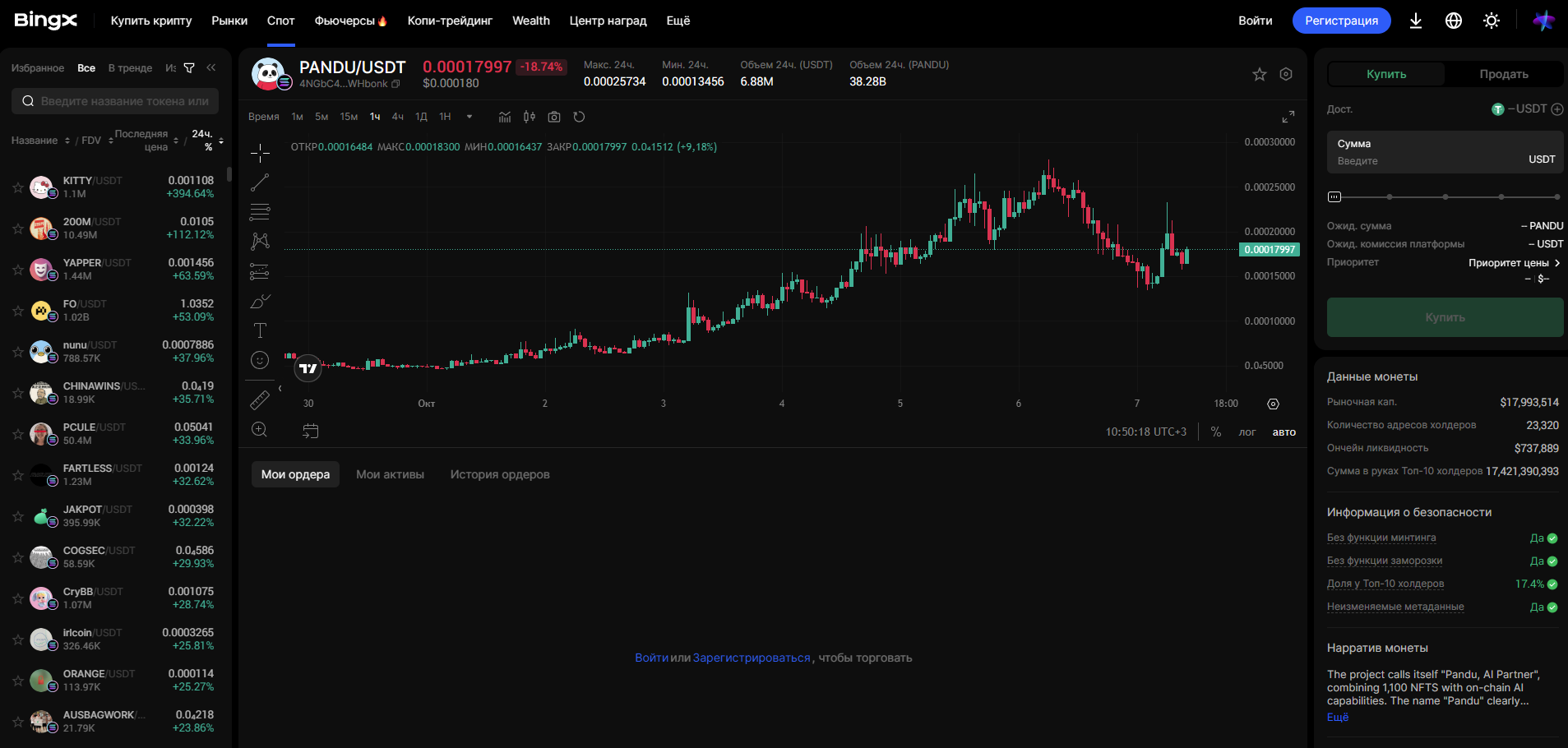
Task: Click the download app icon
Action: pyautogui.click(x=1416, y=21)
